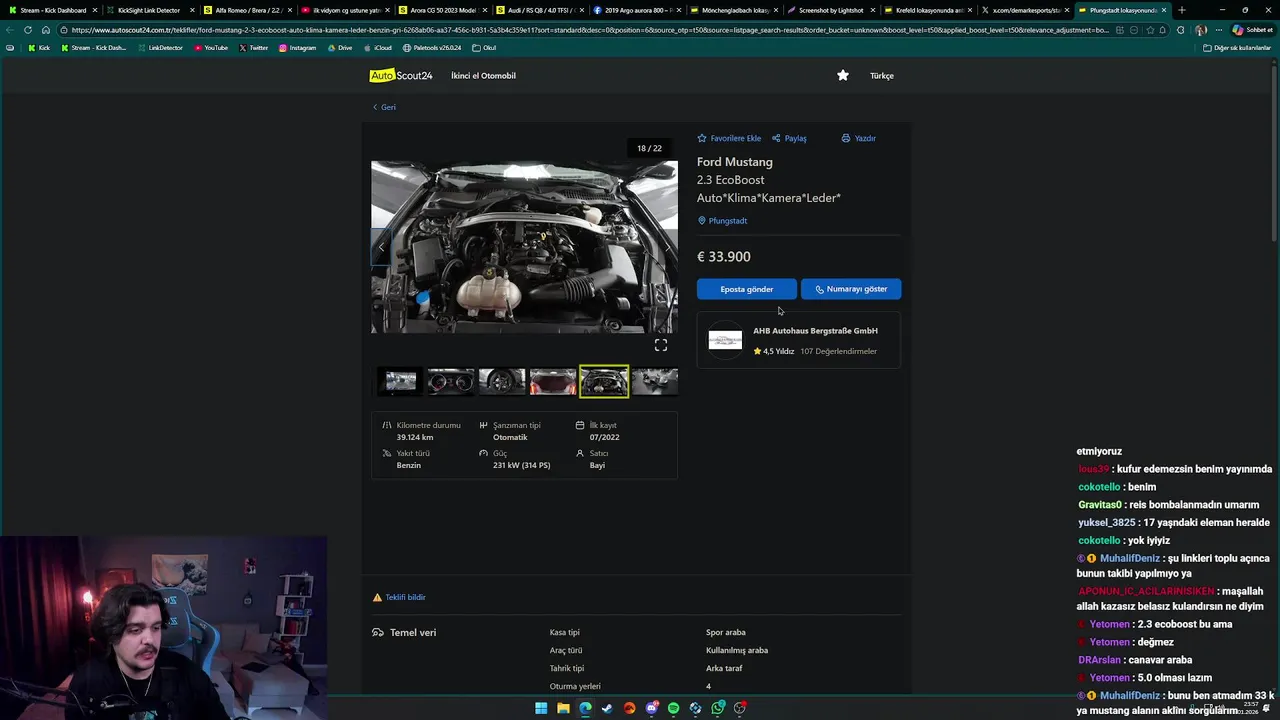Viewport: 1280px width, 720px height.
Task: Select the highlighted engine bay thumbnail
Action: (x=604, y=381)
